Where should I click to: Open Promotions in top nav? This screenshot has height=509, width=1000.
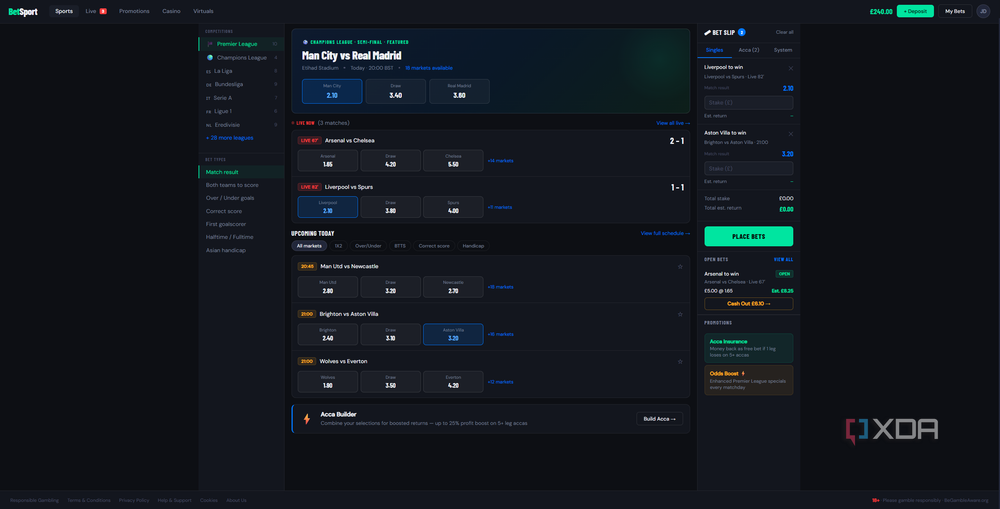coord(134,11)
